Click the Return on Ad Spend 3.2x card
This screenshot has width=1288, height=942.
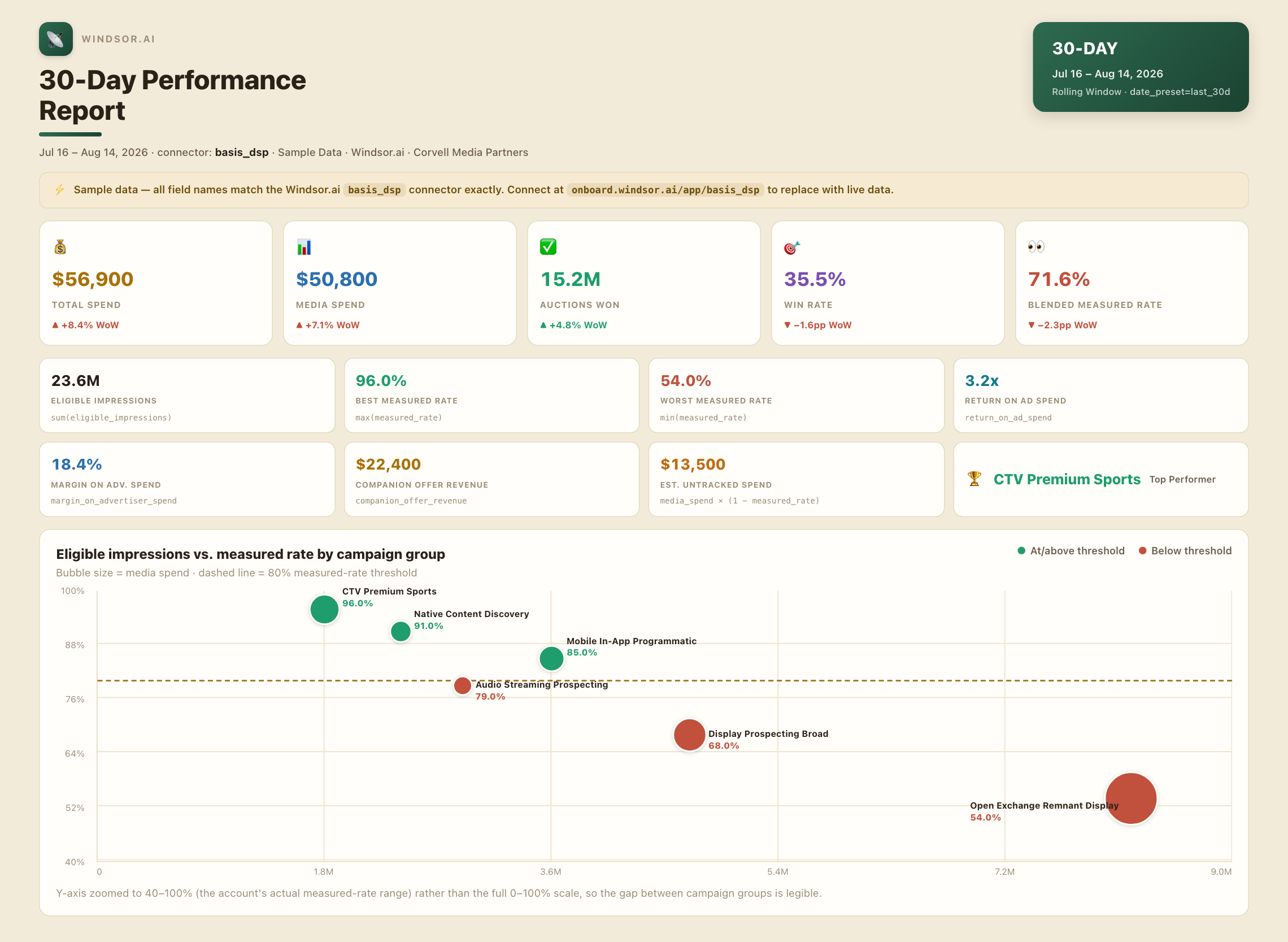pyautogui.click(x=1100, y=395)
